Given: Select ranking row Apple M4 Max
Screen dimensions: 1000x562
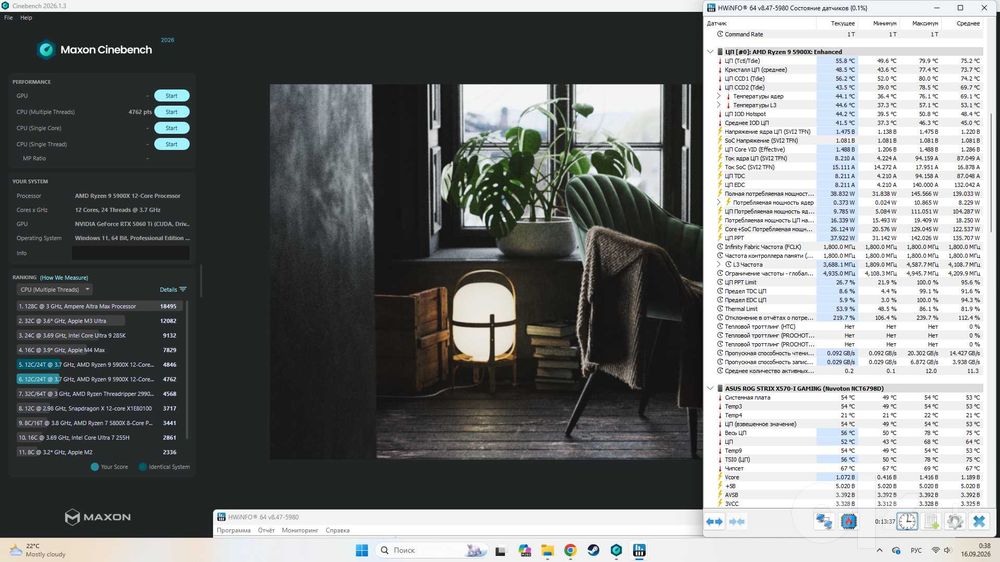Looking at the screenshot, I should tap(99, 350).
